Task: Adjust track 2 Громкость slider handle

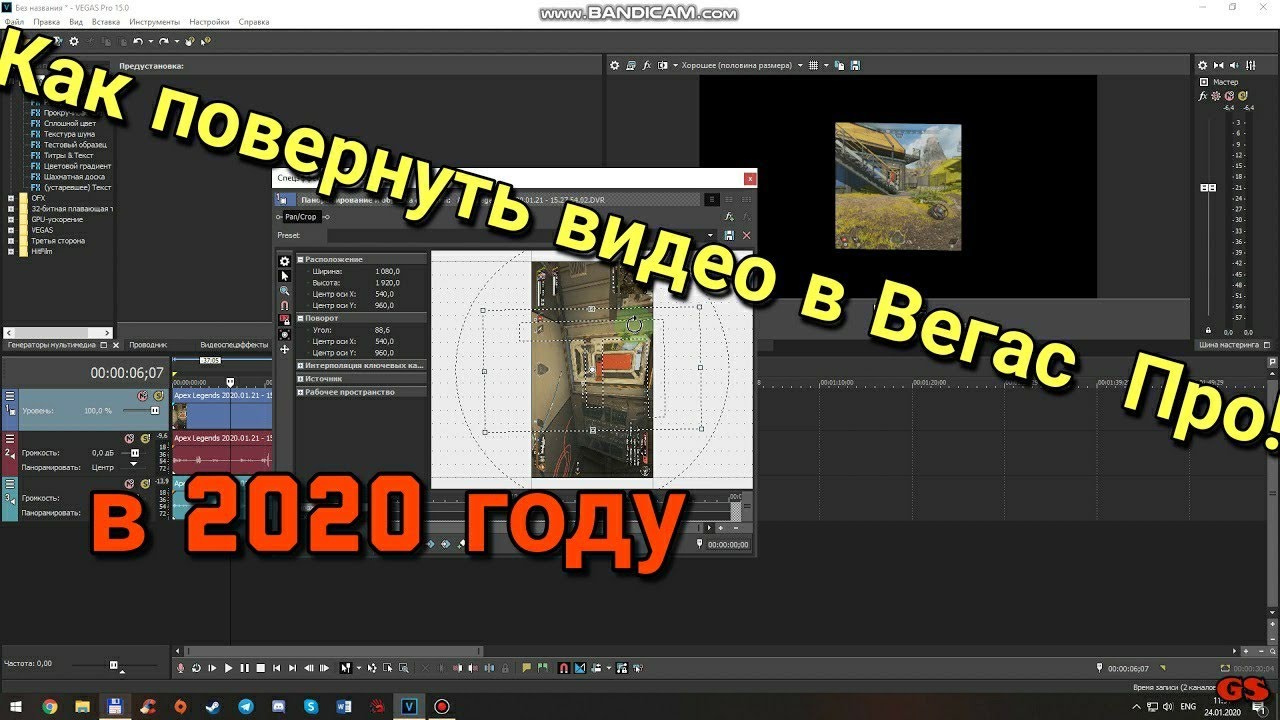Action: tap(135, 453)
